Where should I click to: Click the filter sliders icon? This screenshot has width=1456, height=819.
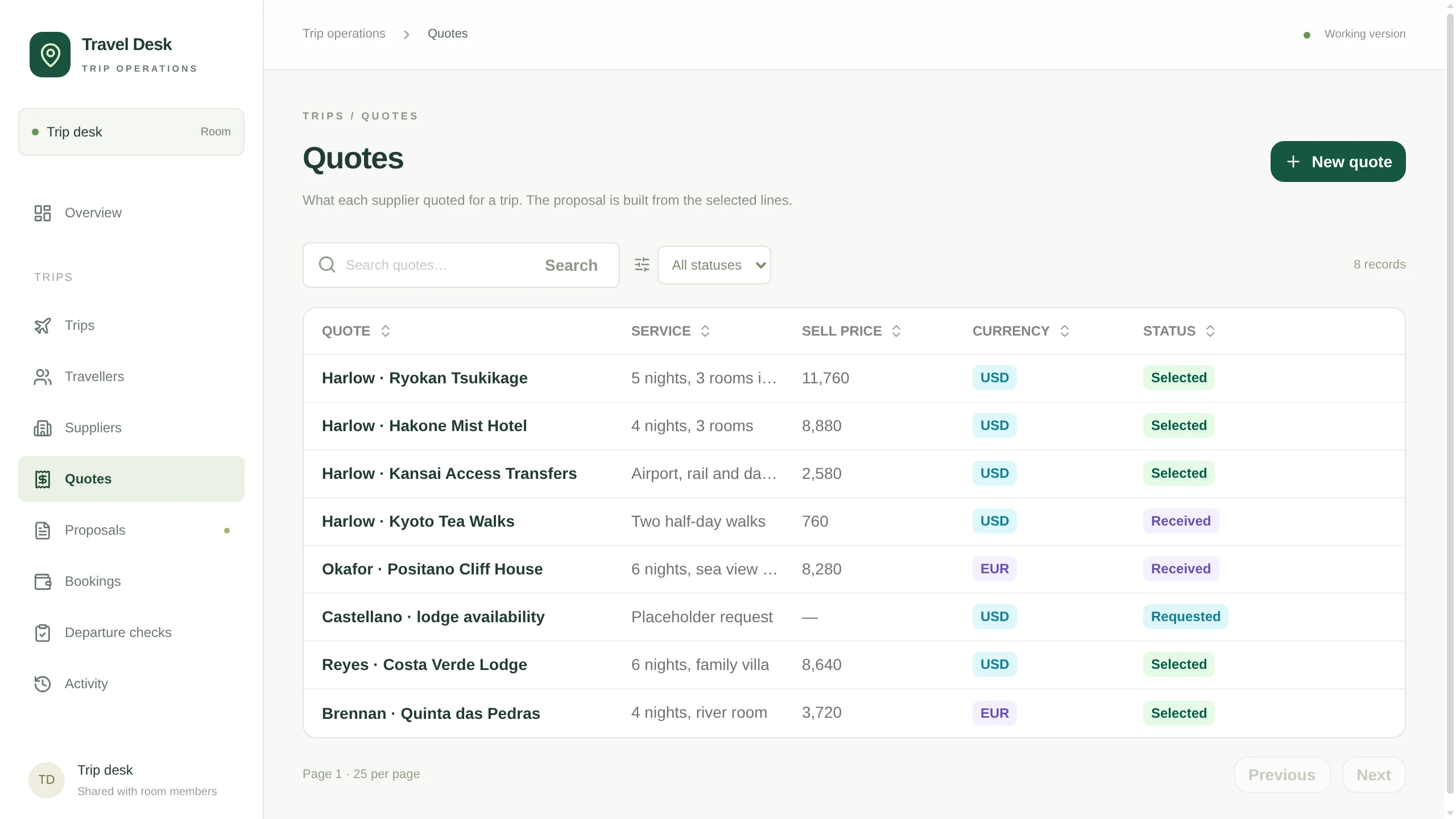click(x=642, y=264)
